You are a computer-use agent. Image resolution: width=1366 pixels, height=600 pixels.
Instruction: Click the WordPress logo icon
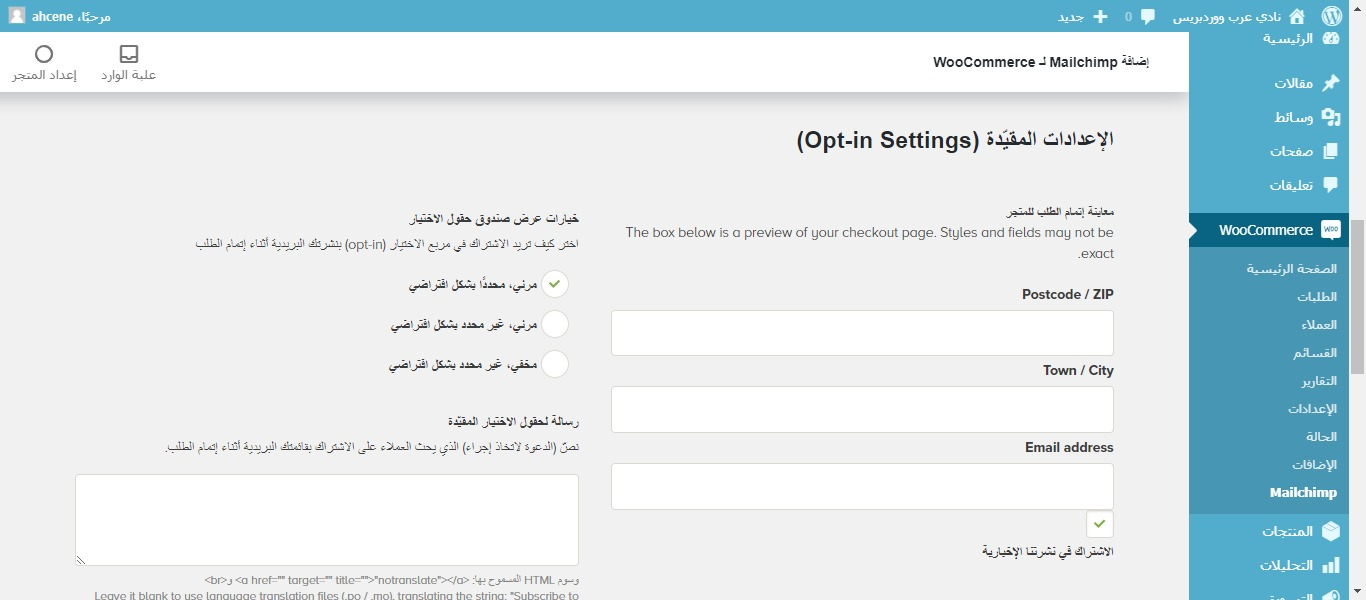point(1330,16)
